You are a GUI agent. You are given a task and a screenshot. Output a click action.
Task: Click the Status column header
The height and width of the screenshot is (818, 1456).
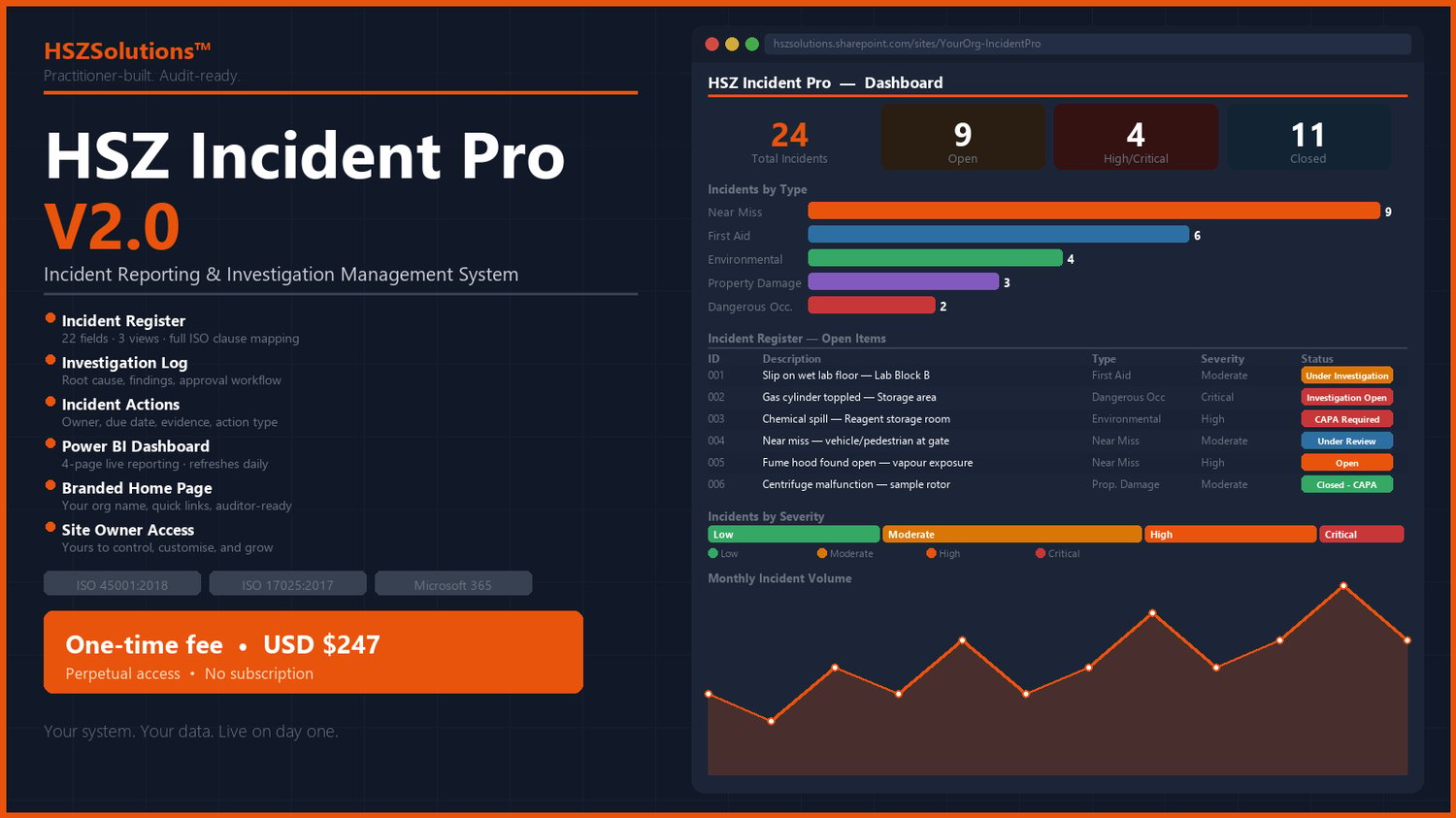point(1317,359)
